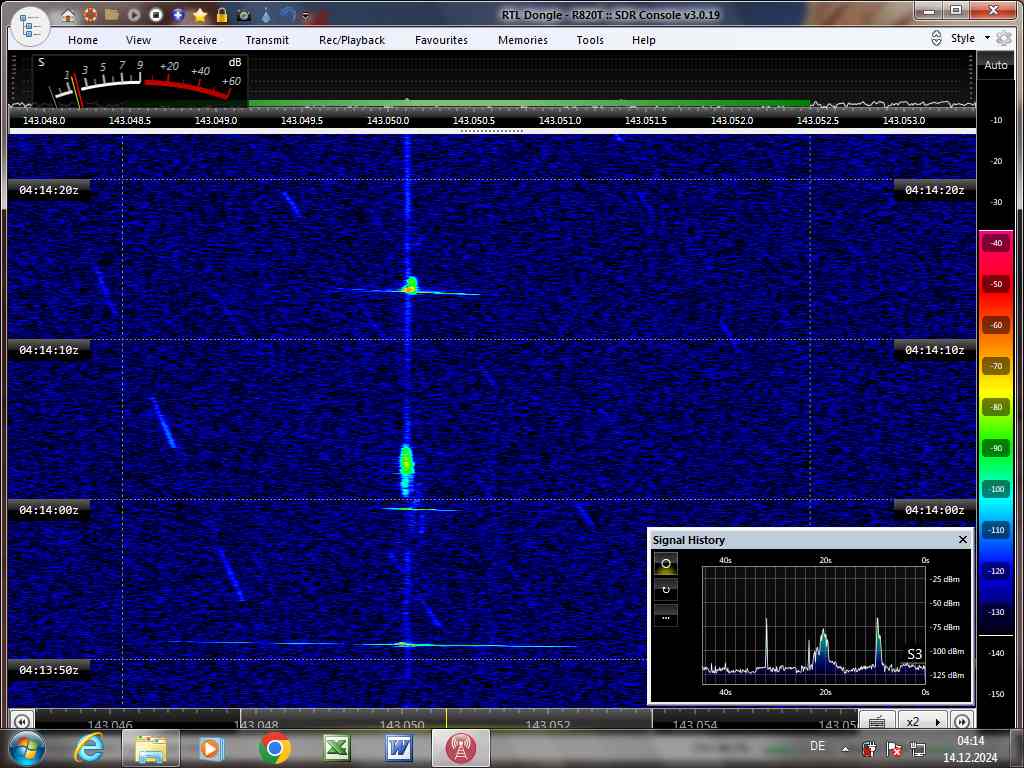1024x768 pixels.
Task: Open Windows Explorer from taskbar
Action: (x=152, y=748)
